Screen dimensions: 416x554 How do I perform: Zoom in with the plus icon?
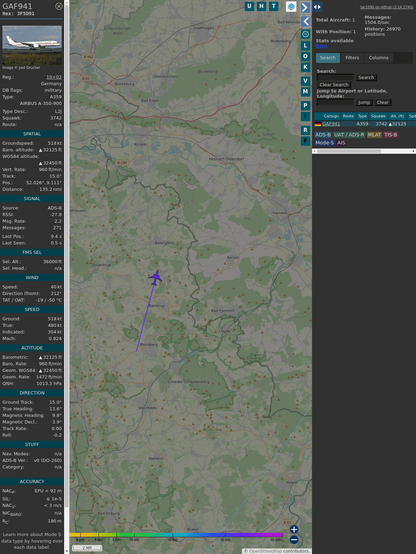(x=294, y=529)
